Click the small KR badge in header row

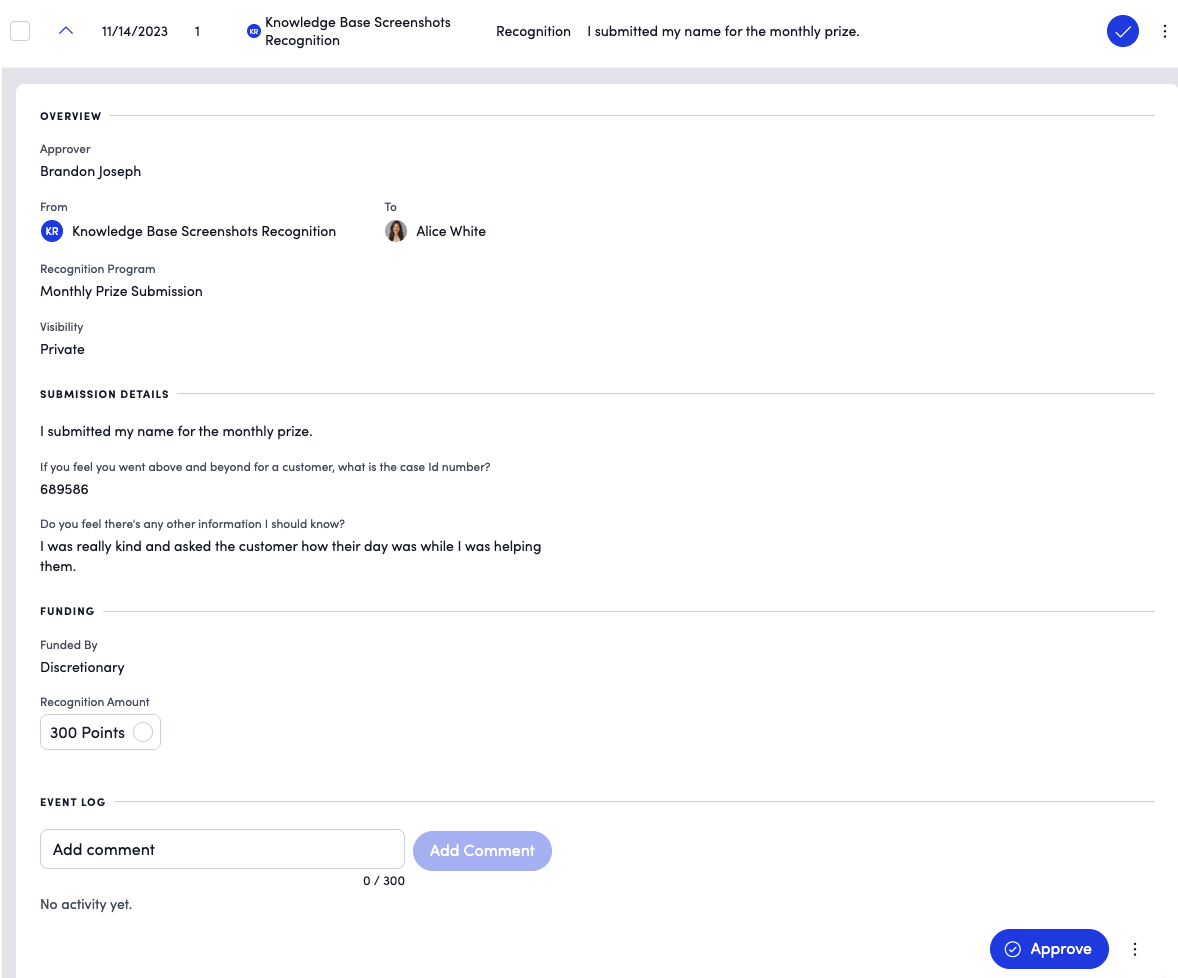tap(254, 32)
